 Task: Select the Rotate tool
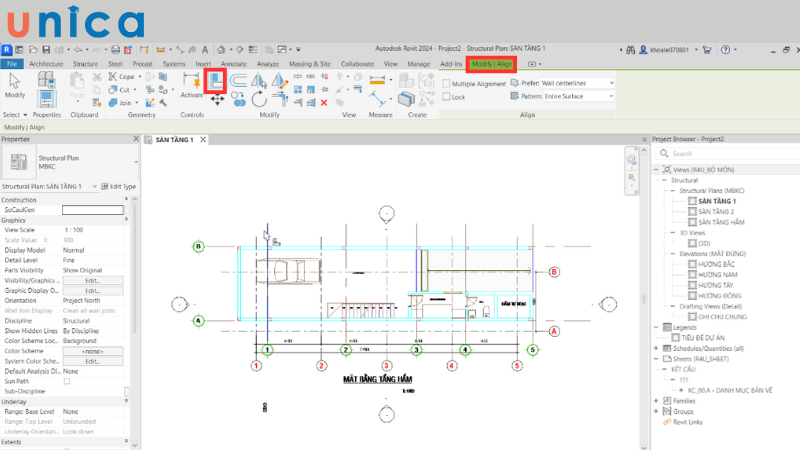point(259,99)
